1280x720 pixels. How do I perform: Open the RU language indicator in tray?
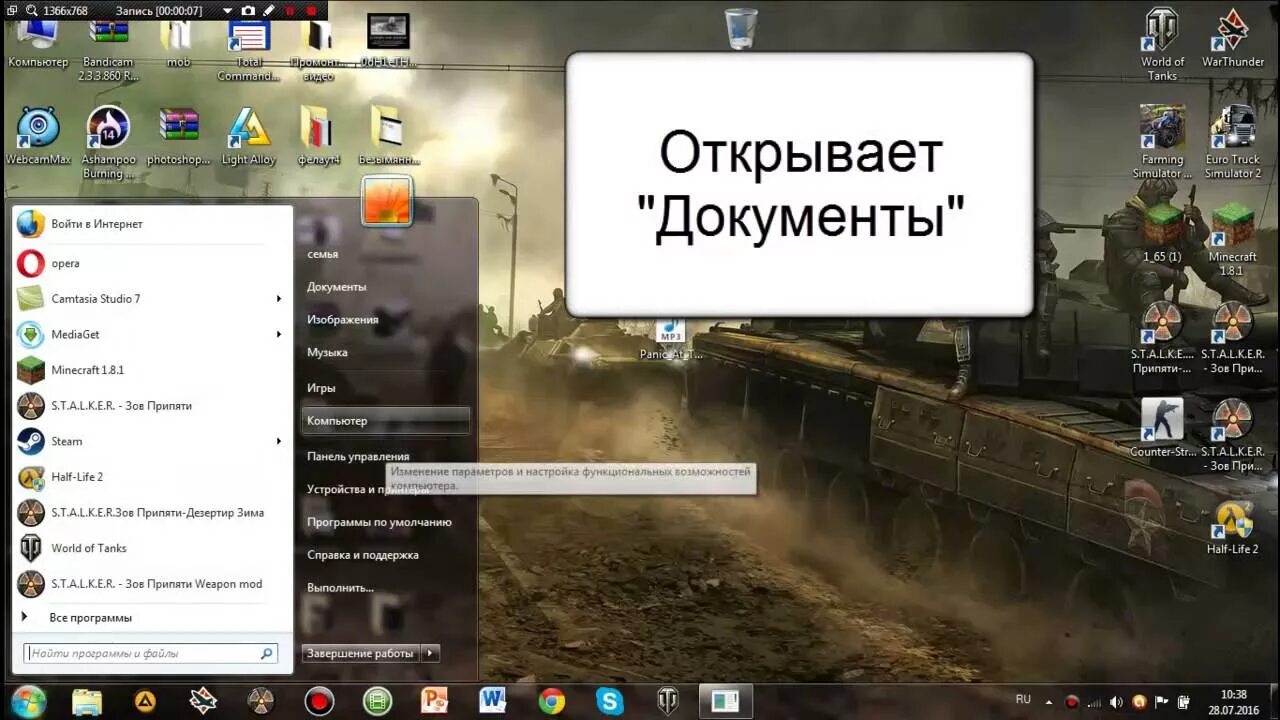pyautogui.click(x=1023, y=699)
